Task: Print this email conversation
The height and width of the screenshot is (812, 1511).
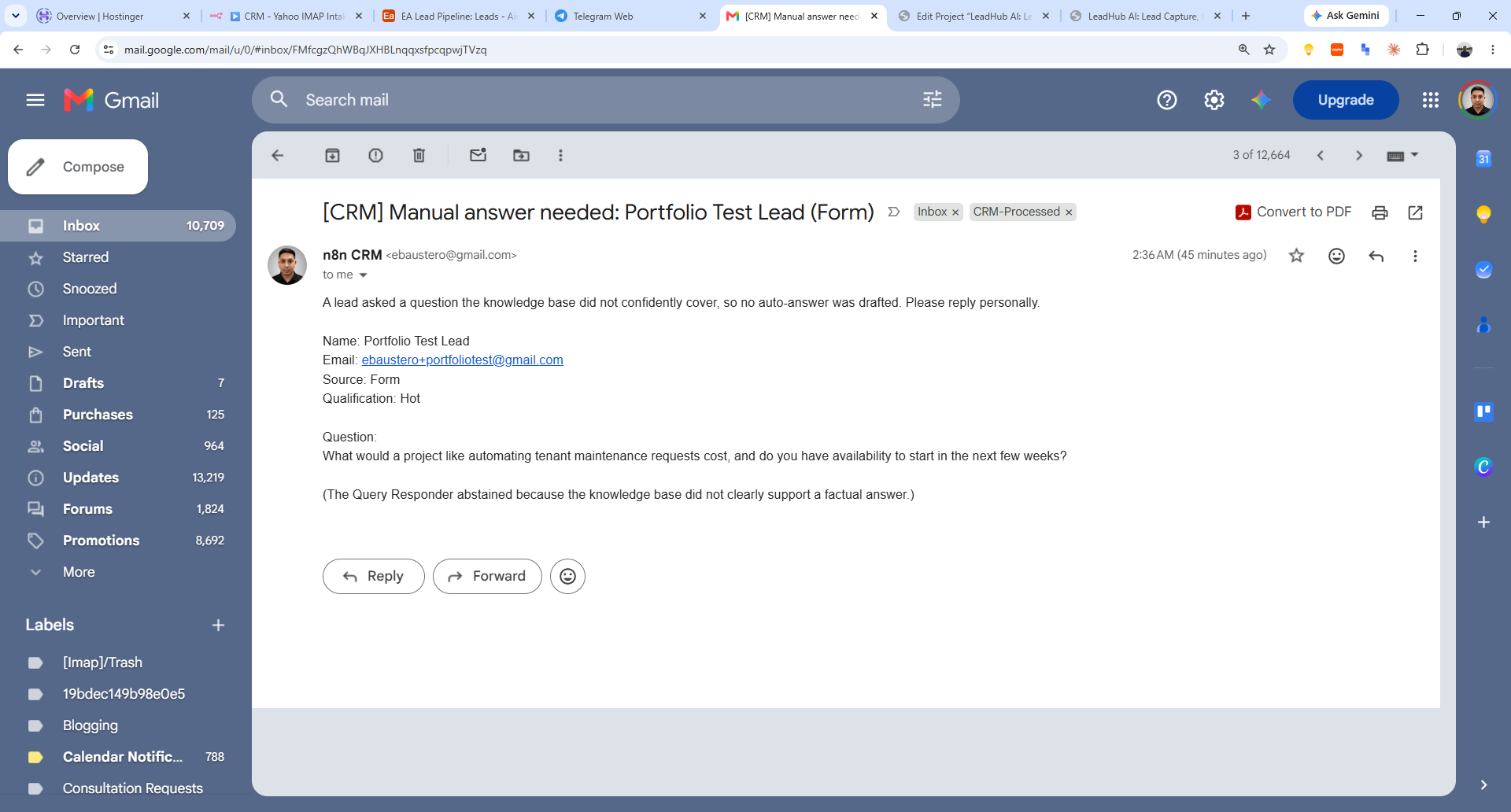Action: [1380, 212]
